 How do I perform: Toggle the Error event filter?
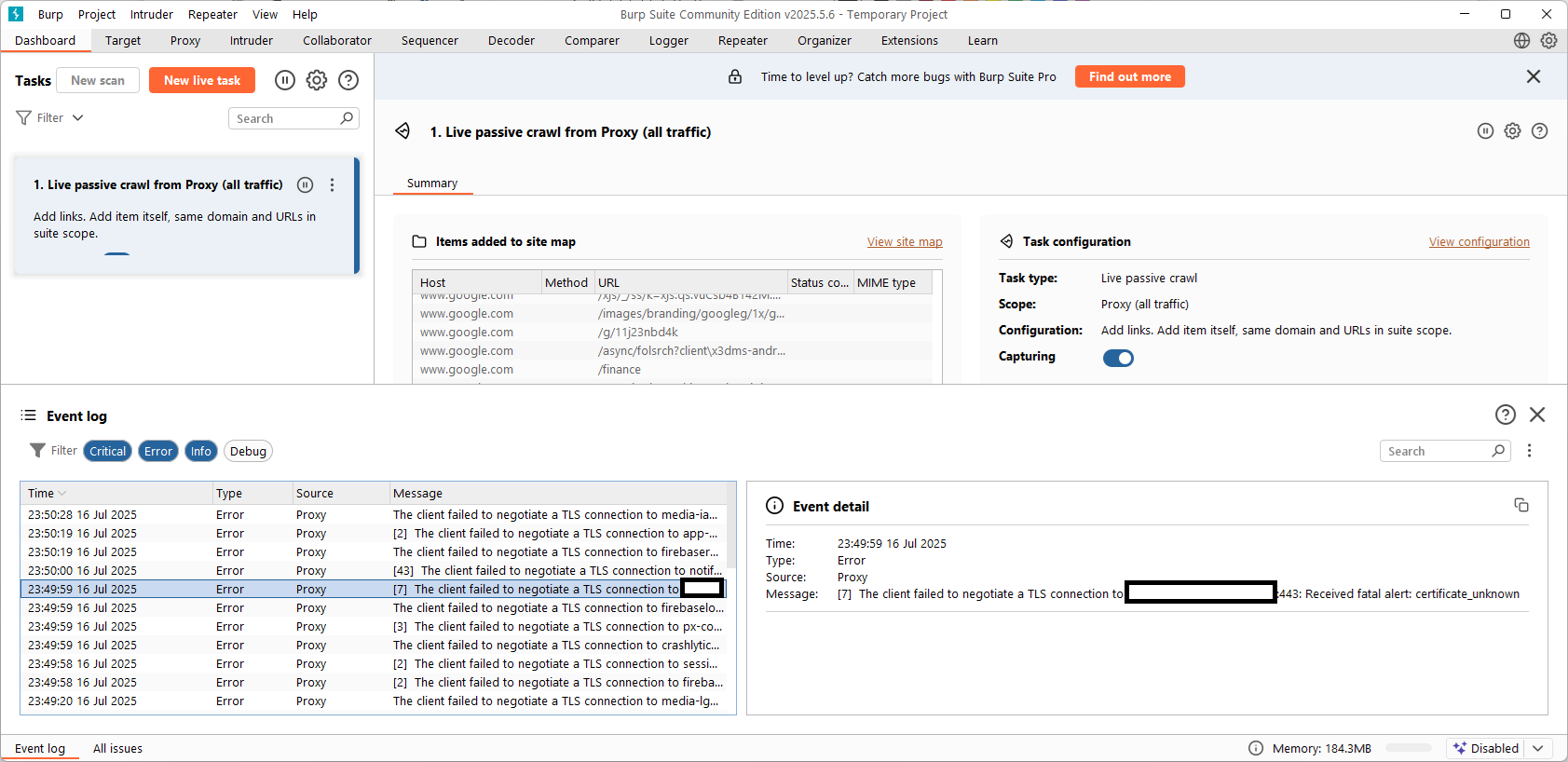point(158,451)
